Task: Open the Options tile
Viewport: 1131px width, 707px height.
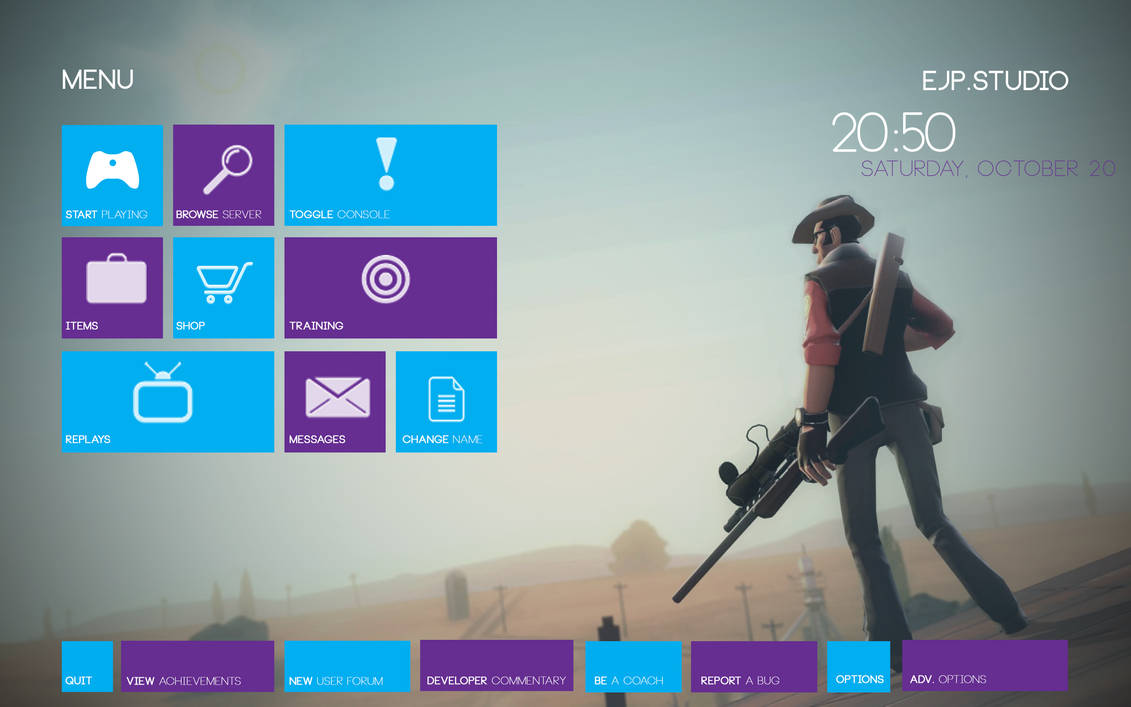Action: [x=858, y=667]
